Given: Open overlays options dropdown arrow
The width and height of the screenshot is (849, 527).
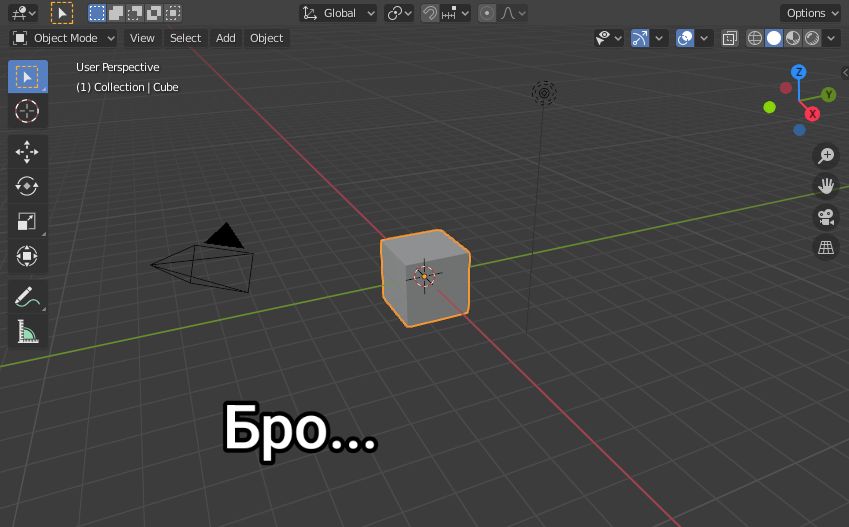Looking at the screenshot, I should coord(704,38).
